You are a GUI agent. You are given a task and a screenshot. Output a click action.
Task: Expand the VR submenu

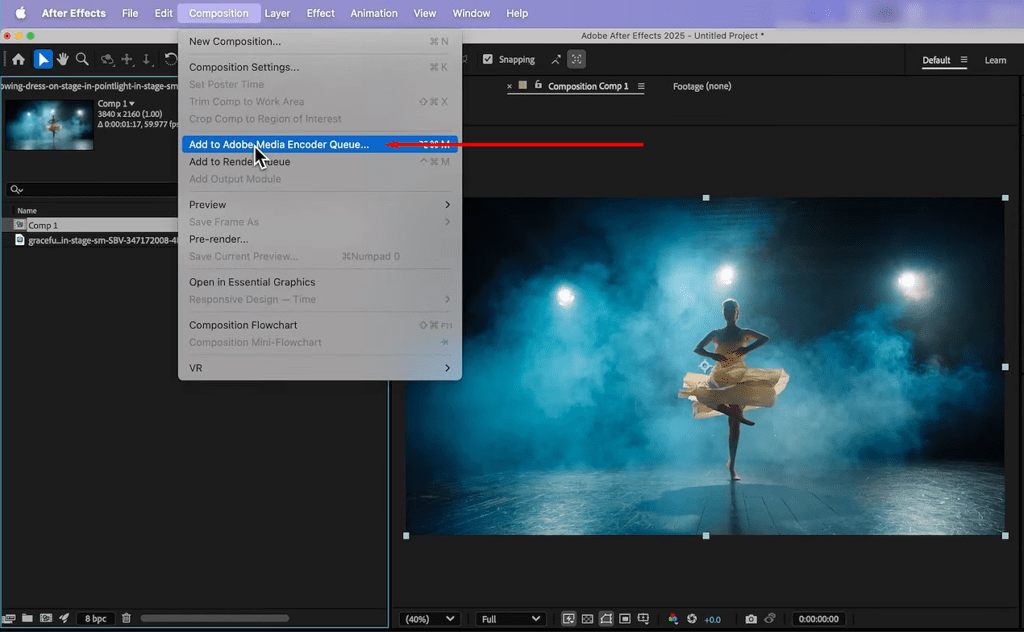[319, 368]
